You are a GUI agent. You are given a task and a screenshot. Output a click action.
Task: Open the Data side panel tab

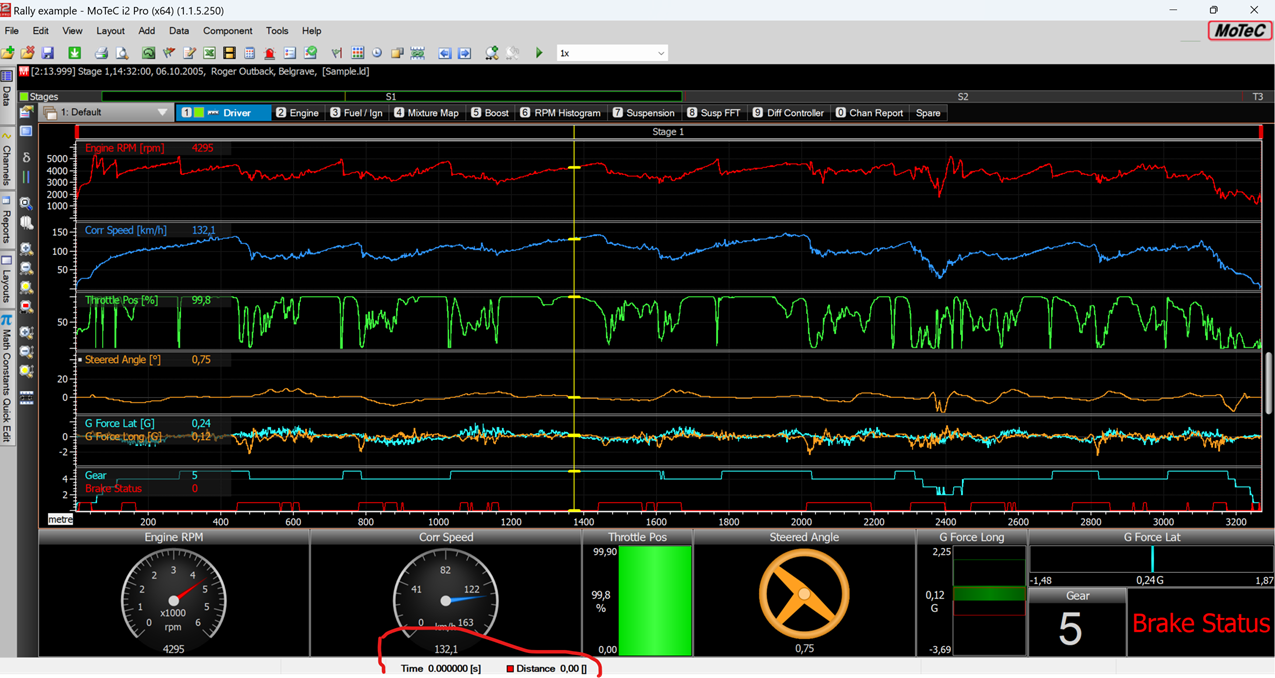click(6, 96)
